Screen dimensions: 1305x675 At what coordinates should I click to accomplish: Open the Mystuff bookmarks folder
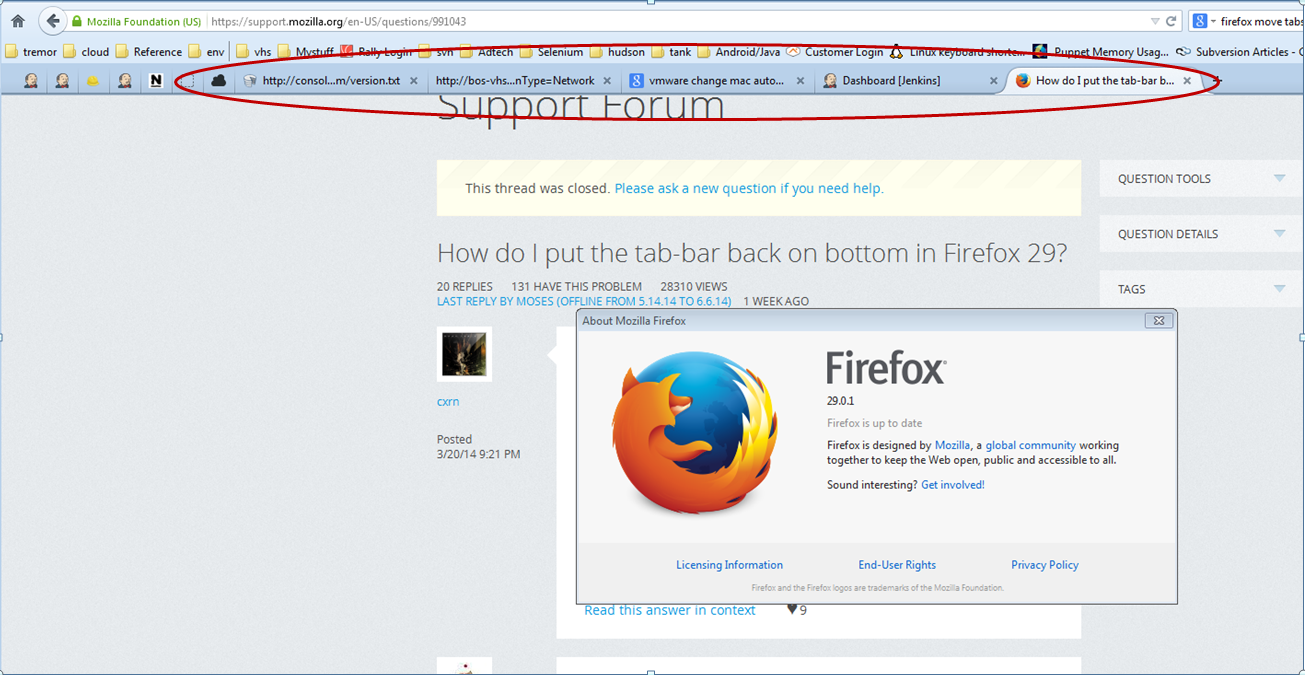[x=306, y=52]
